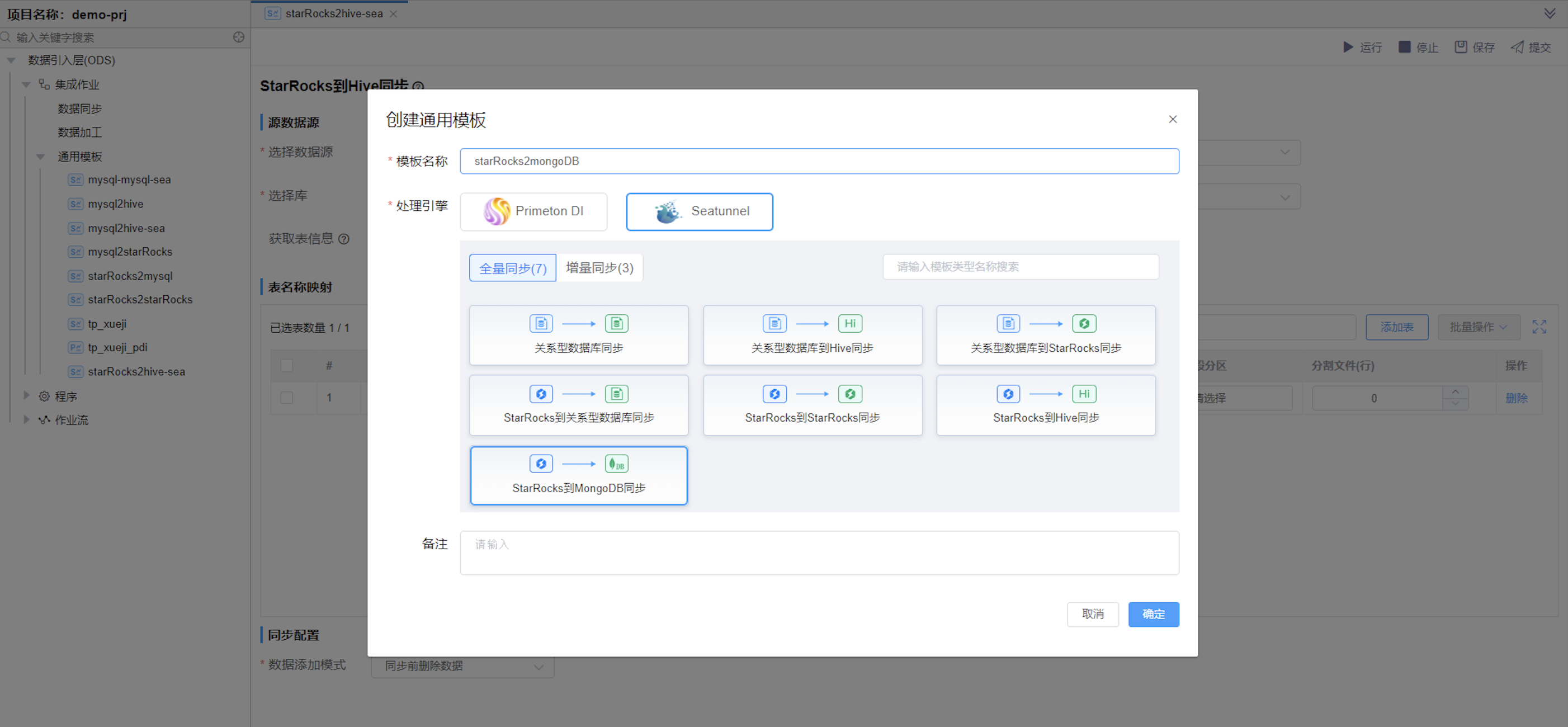Click the Stop (停止) toolbar icon
This screenshot has height=727, width=1568.
(x=1404, y=47)
